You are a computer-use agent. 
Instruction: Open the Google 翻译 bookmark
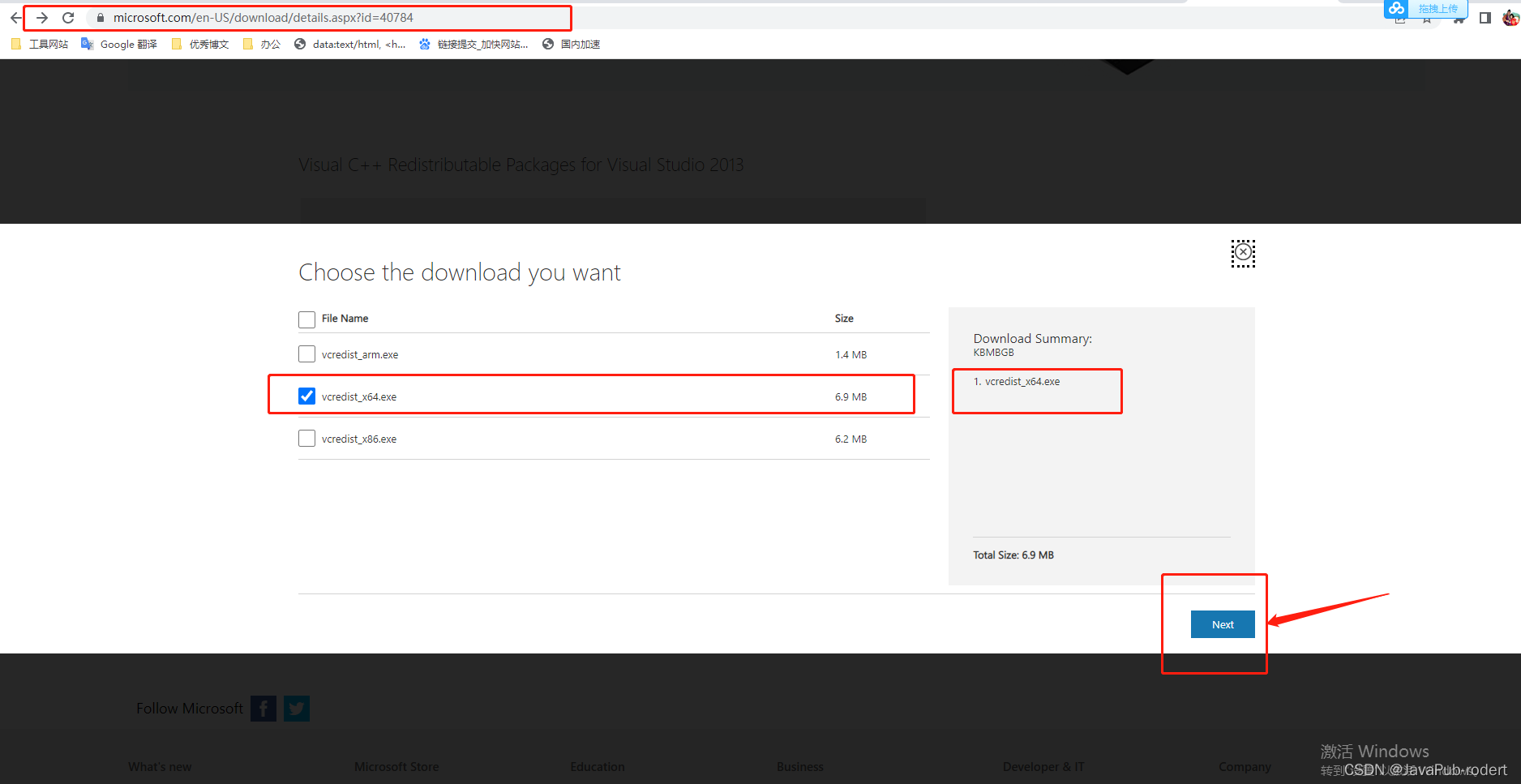(118, 44)
